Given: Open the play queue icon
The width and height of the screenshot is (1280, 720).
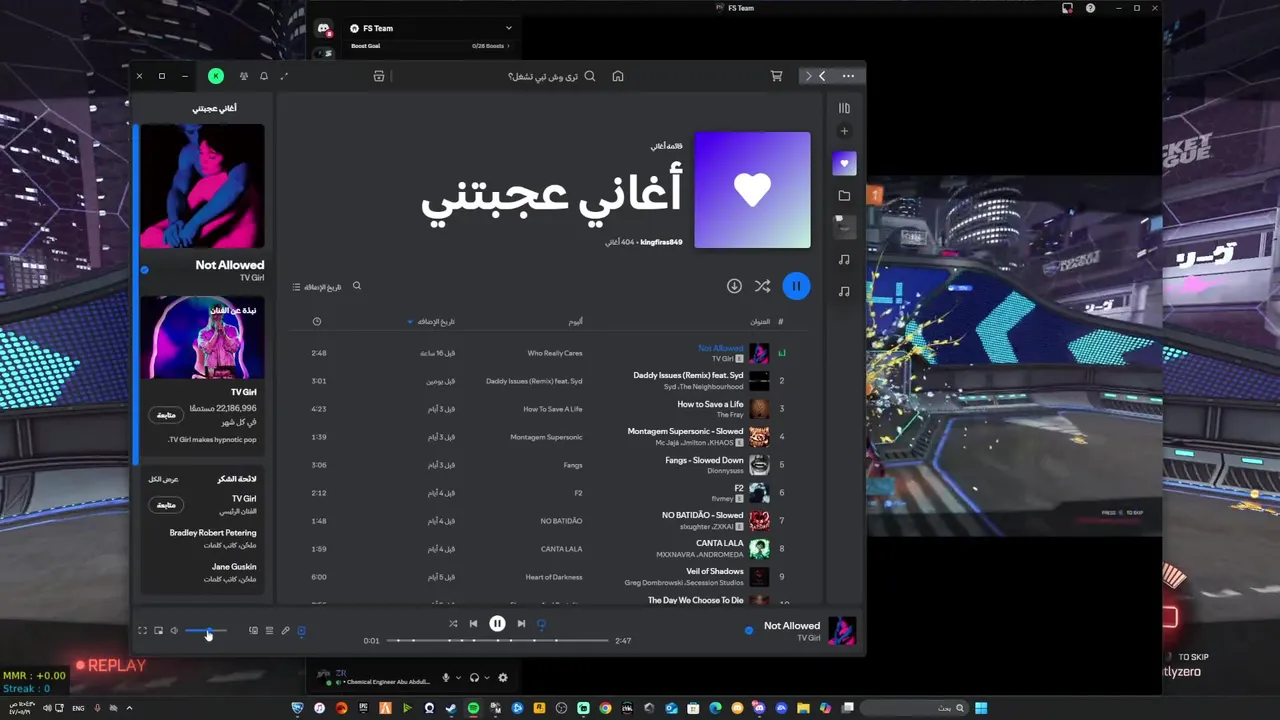Looking at the screenshot, I should coord(269,631).
